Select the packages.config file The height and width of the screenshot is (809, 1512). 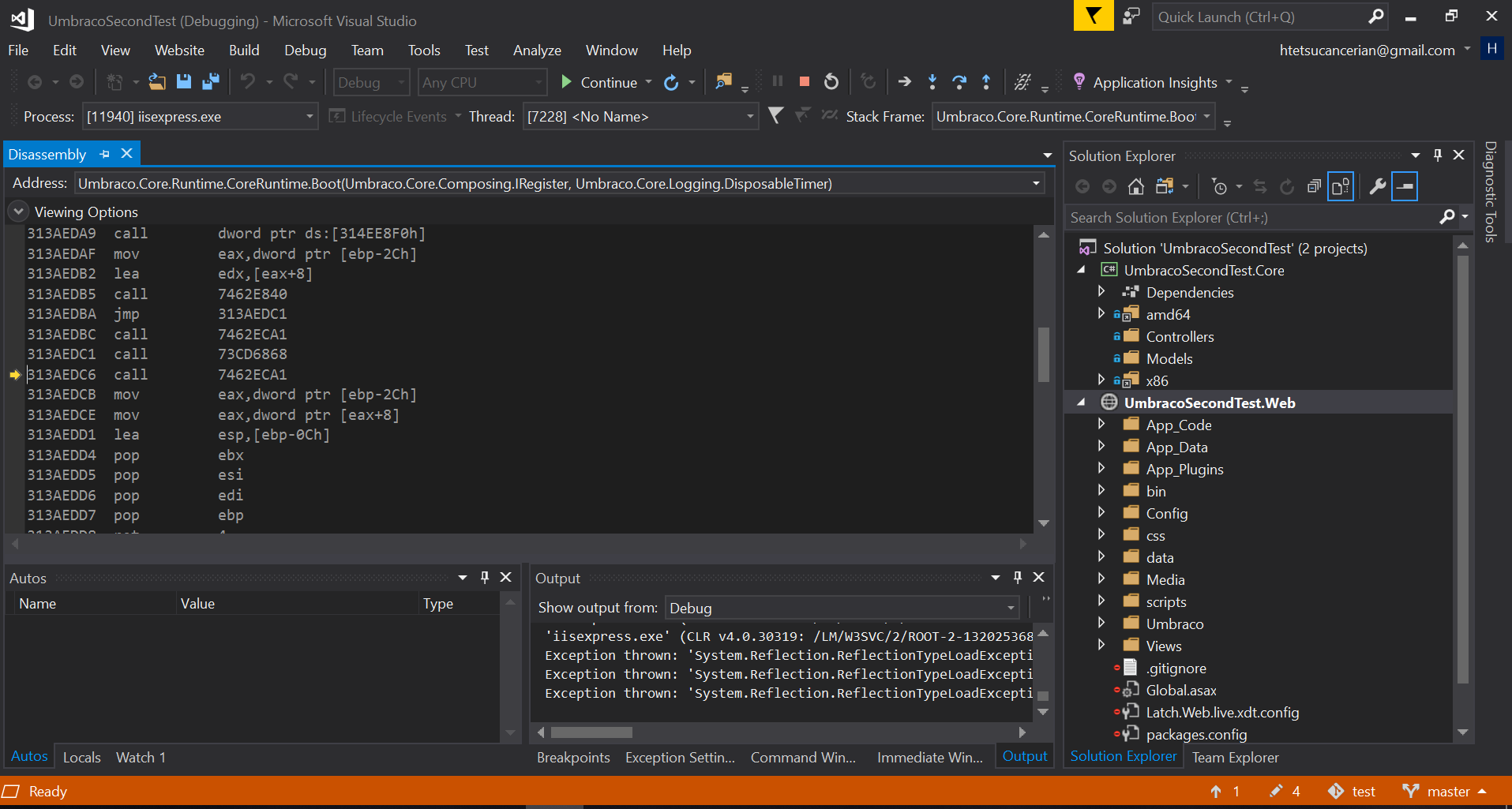(x=1196, y=734)
